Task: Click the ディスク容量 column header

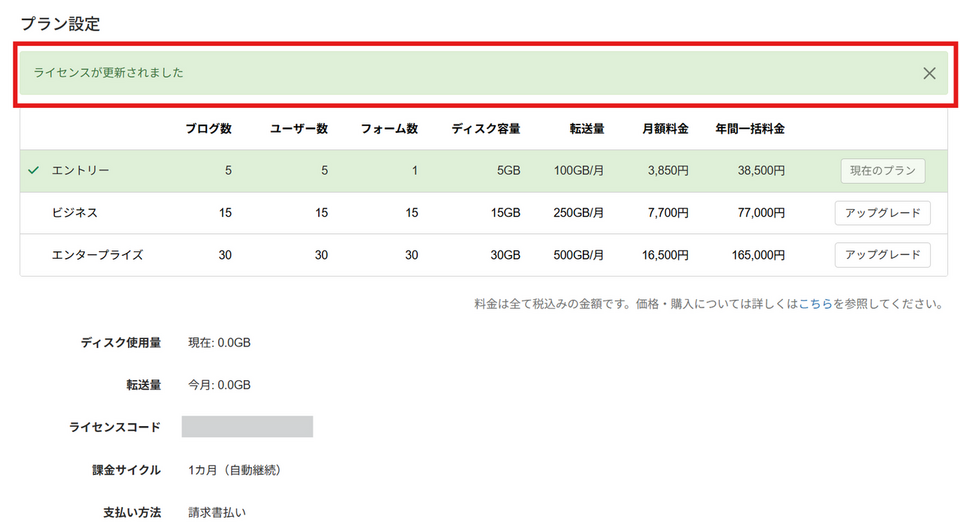Action: tap(485, 129)
